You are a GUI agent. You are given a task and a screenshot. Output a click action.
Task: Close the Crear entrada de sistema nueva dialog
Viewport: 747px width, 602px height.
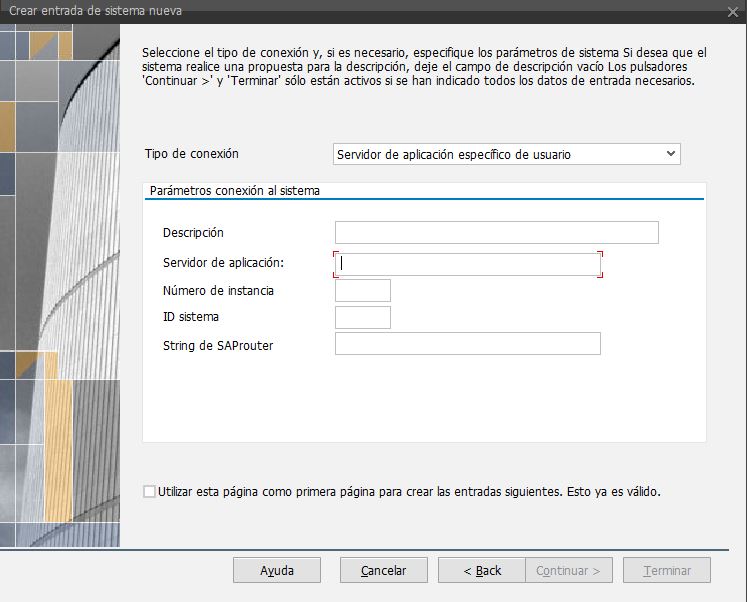[733, 12]
